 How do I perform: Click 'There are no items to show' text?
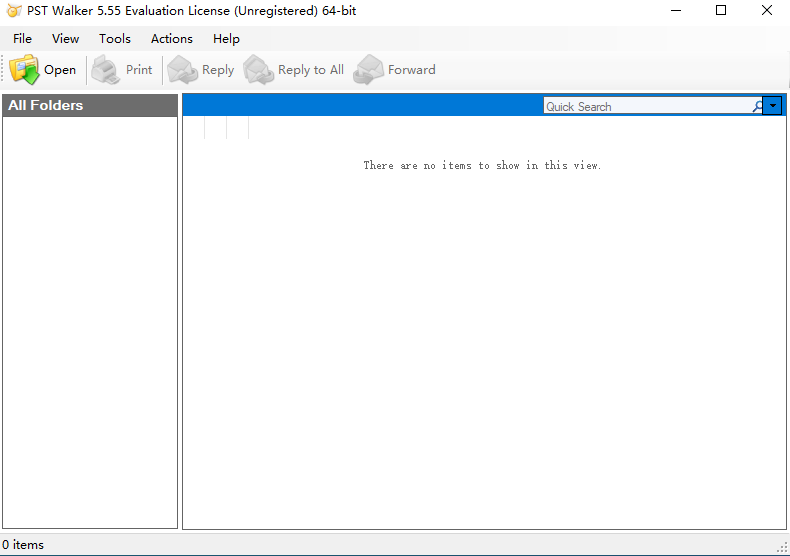point(482,165)
